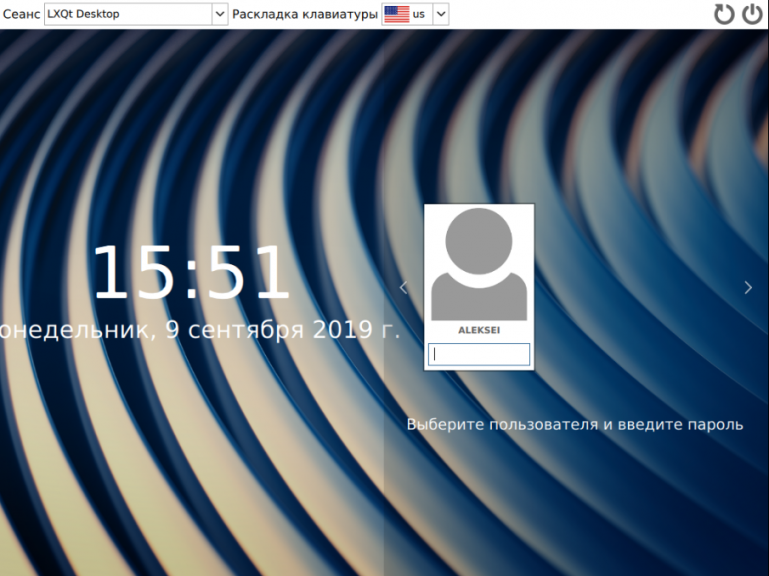Click the 'us' layout code text

pyautogui.click(x=418, y=14)
